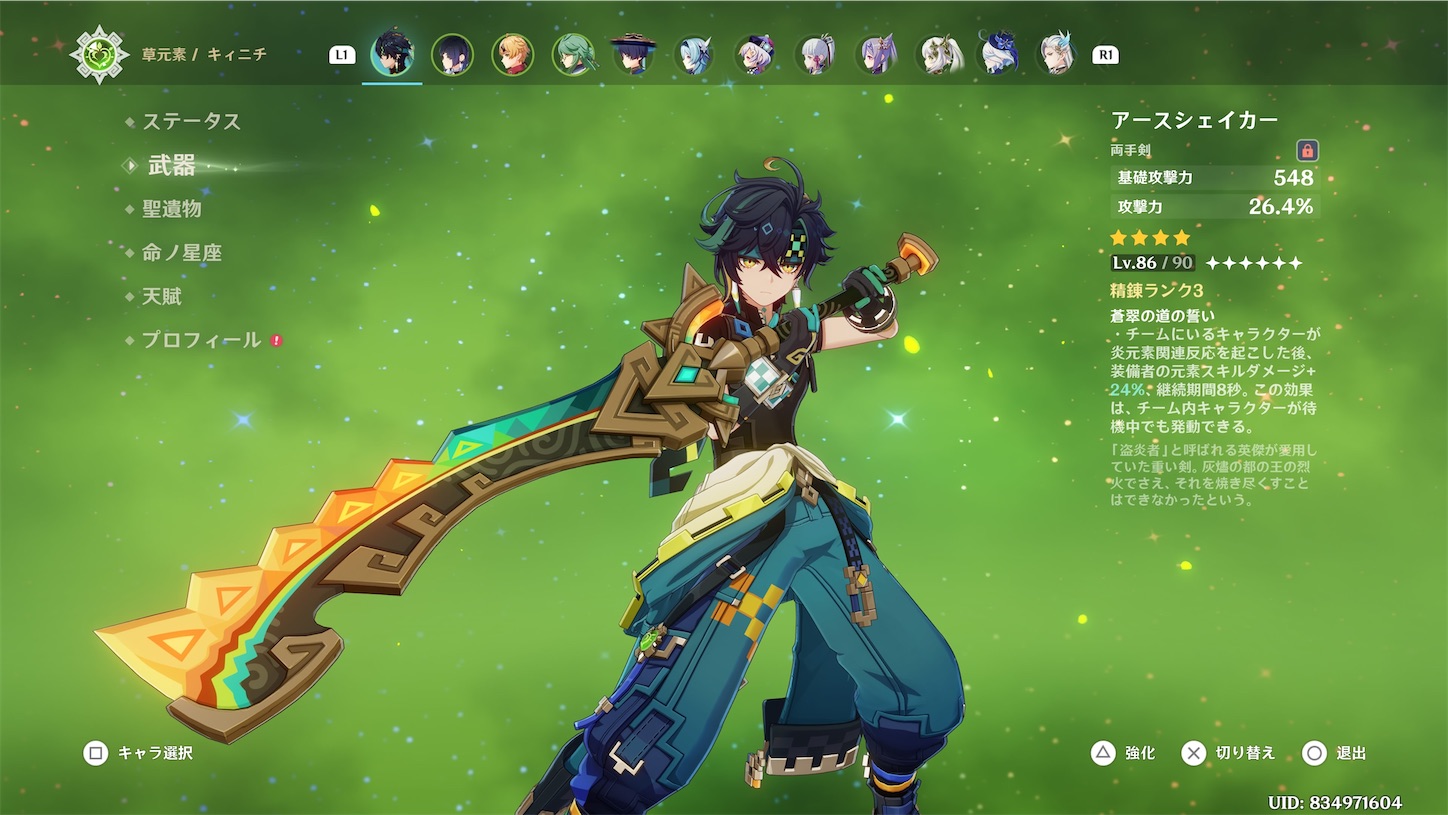
Task: Click the red alert badge beside プロフィール
Action: (277, 340)
